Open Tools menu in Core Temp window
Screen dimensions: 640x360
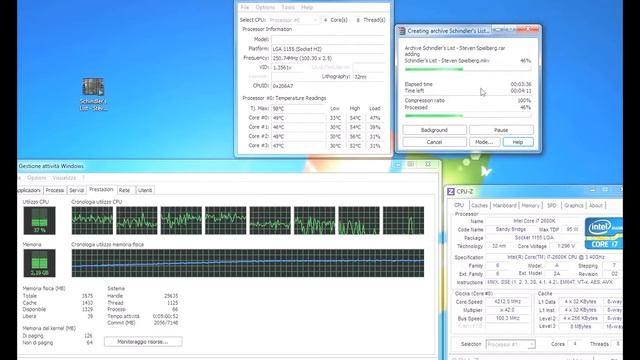288,7
